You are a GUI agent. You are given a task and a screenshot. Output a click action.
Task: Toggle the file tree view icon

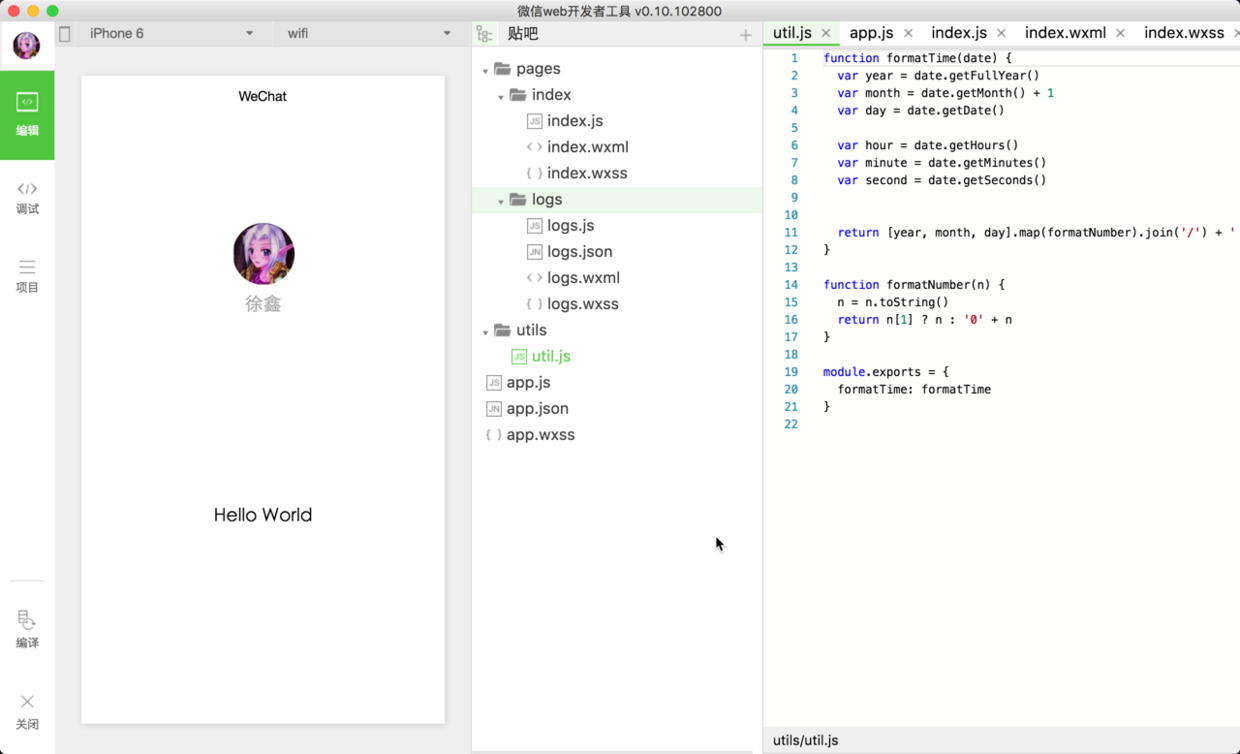(x=484, y=34)
